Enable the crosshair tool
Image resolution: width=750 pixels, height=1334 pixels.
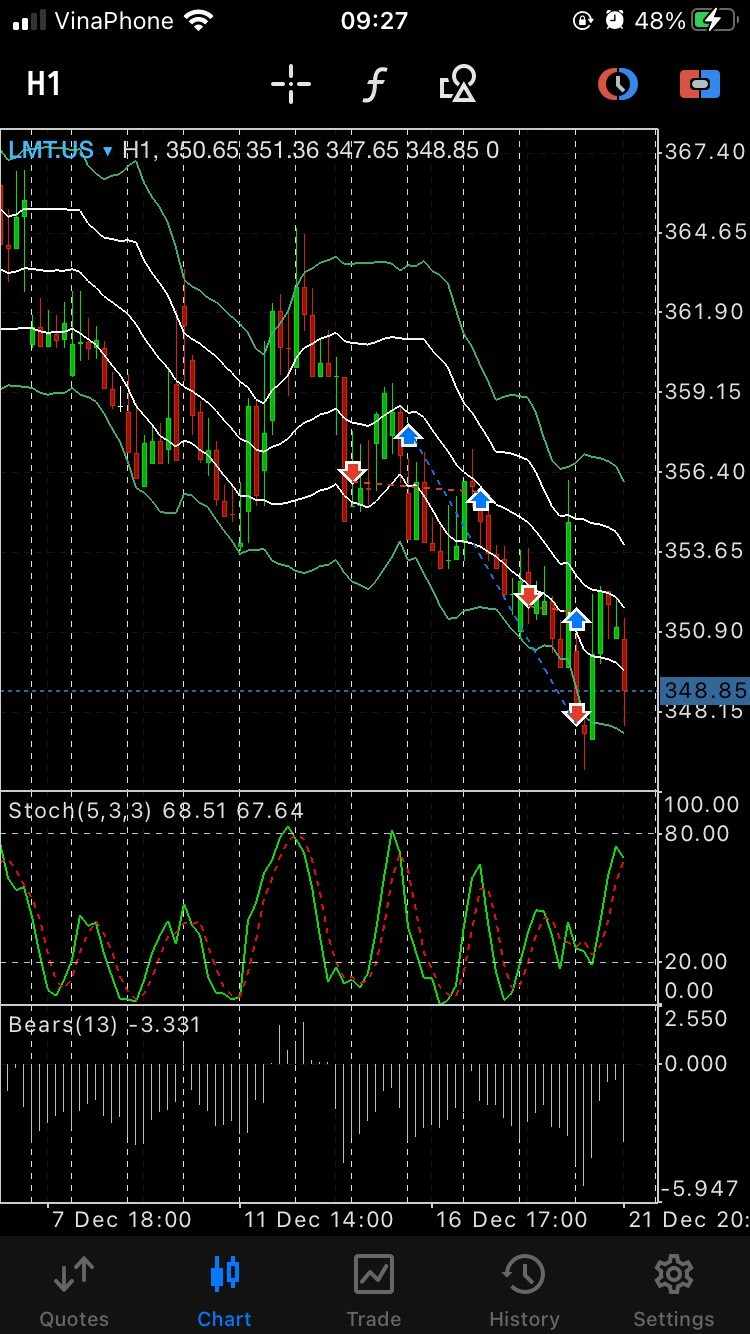(291, 84)
